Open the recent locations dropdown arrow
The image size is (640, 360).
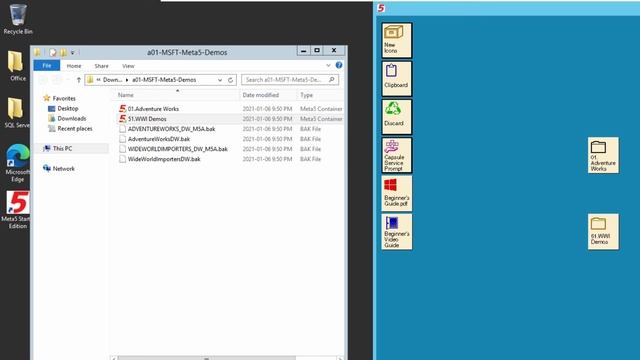point(68,80)
